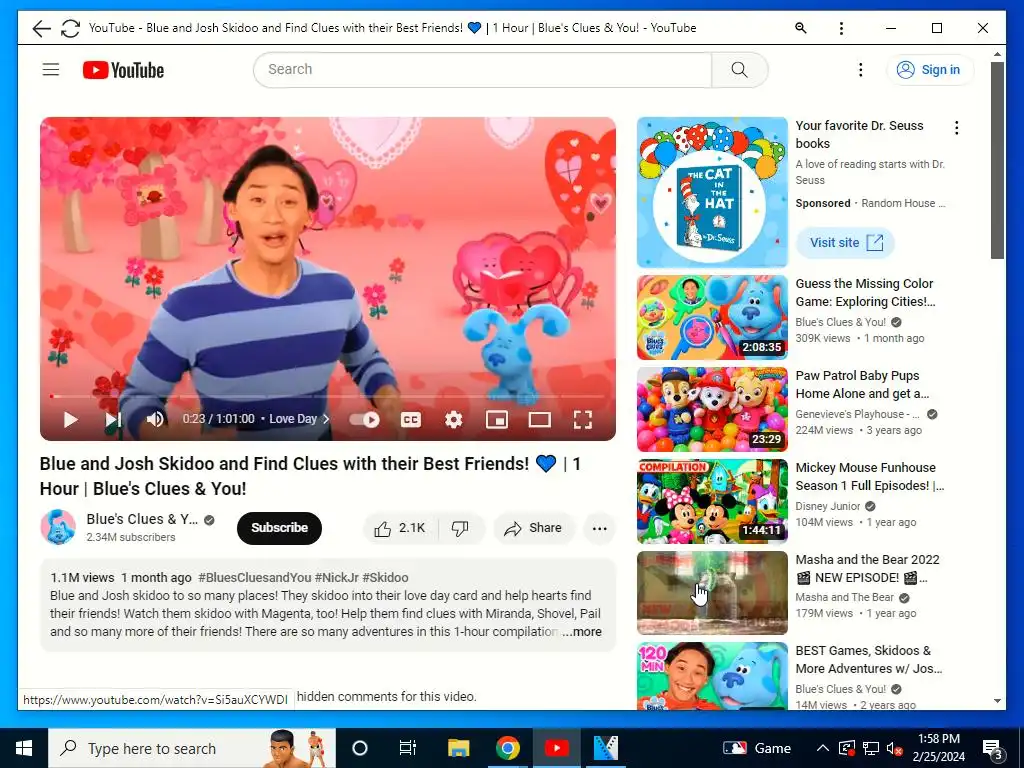Enable miniplayer mode
Screen dimensions: 1024x768
click(497, 419)
